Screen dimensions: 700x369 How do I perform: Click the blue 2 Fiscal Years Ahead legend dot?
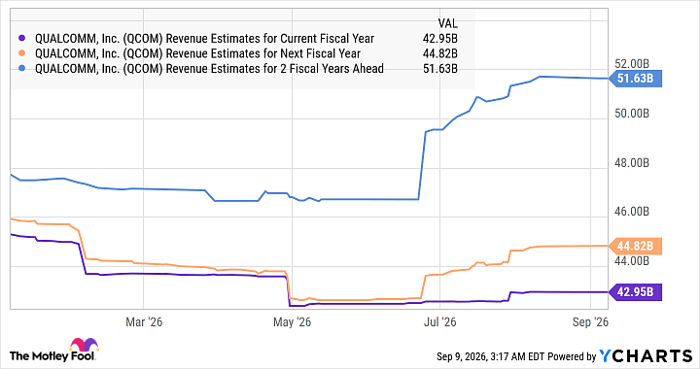(x=22, y=69)
